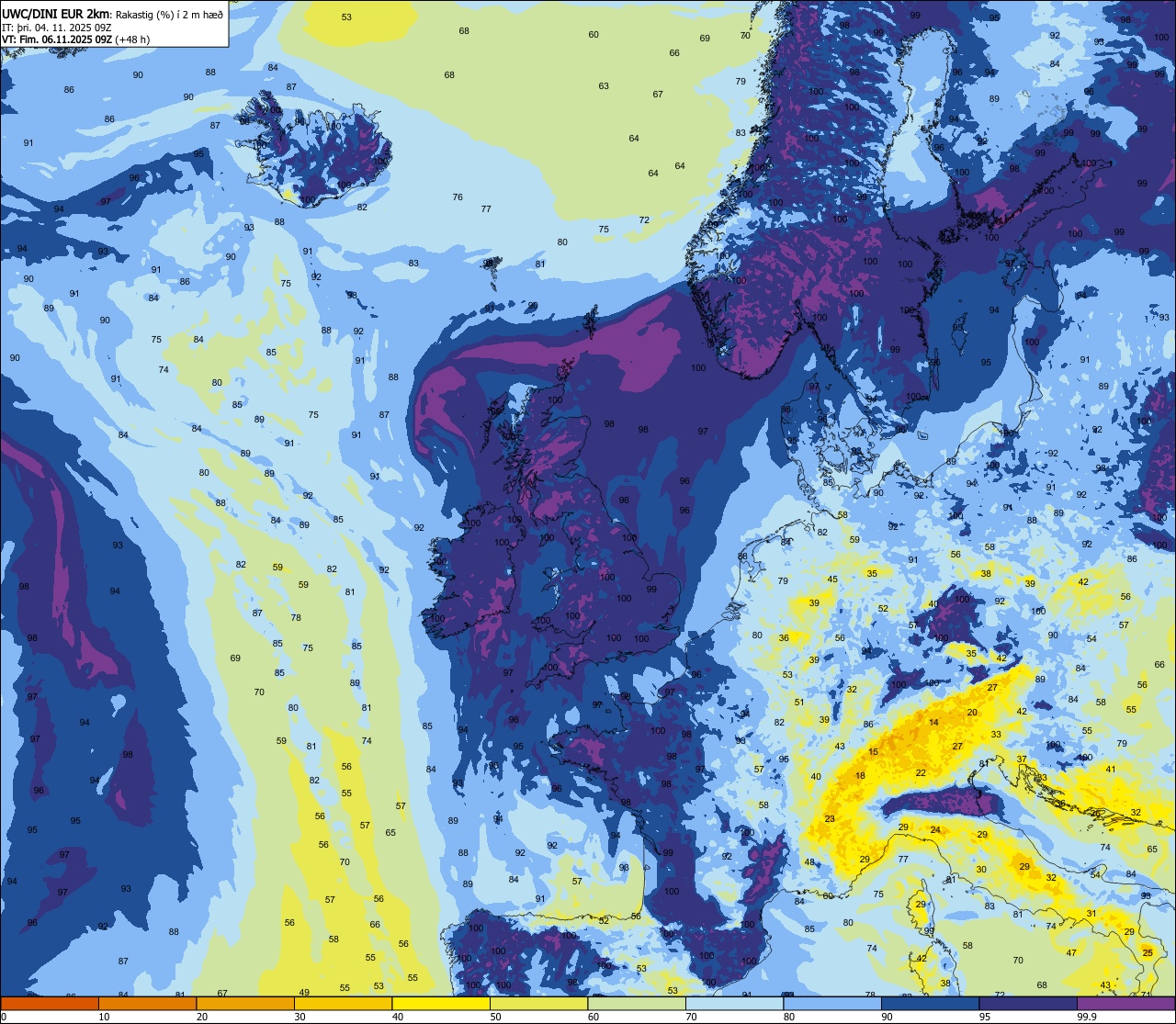Click the humidity value 20 in the yellow band
1176x1024 pixels.
tap(972, 713)
